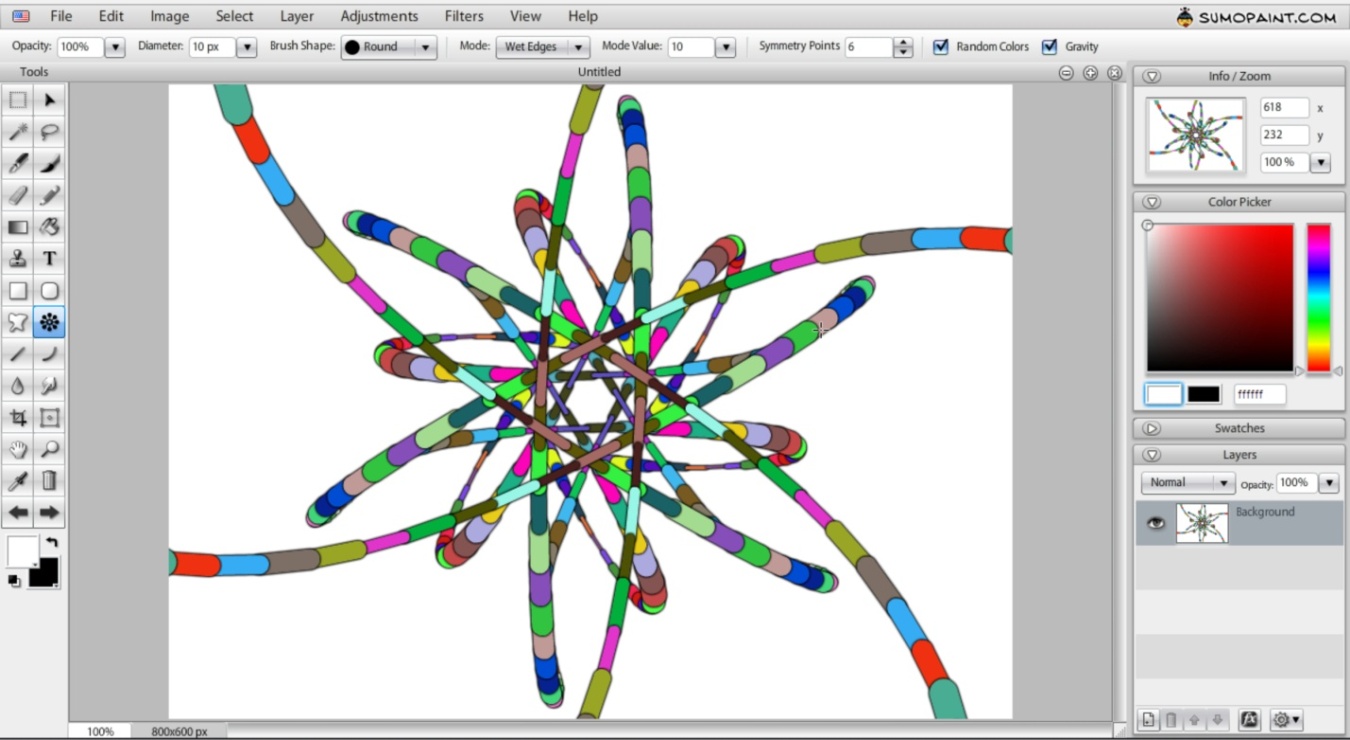Select the Curve tool

tap(49, 354)
